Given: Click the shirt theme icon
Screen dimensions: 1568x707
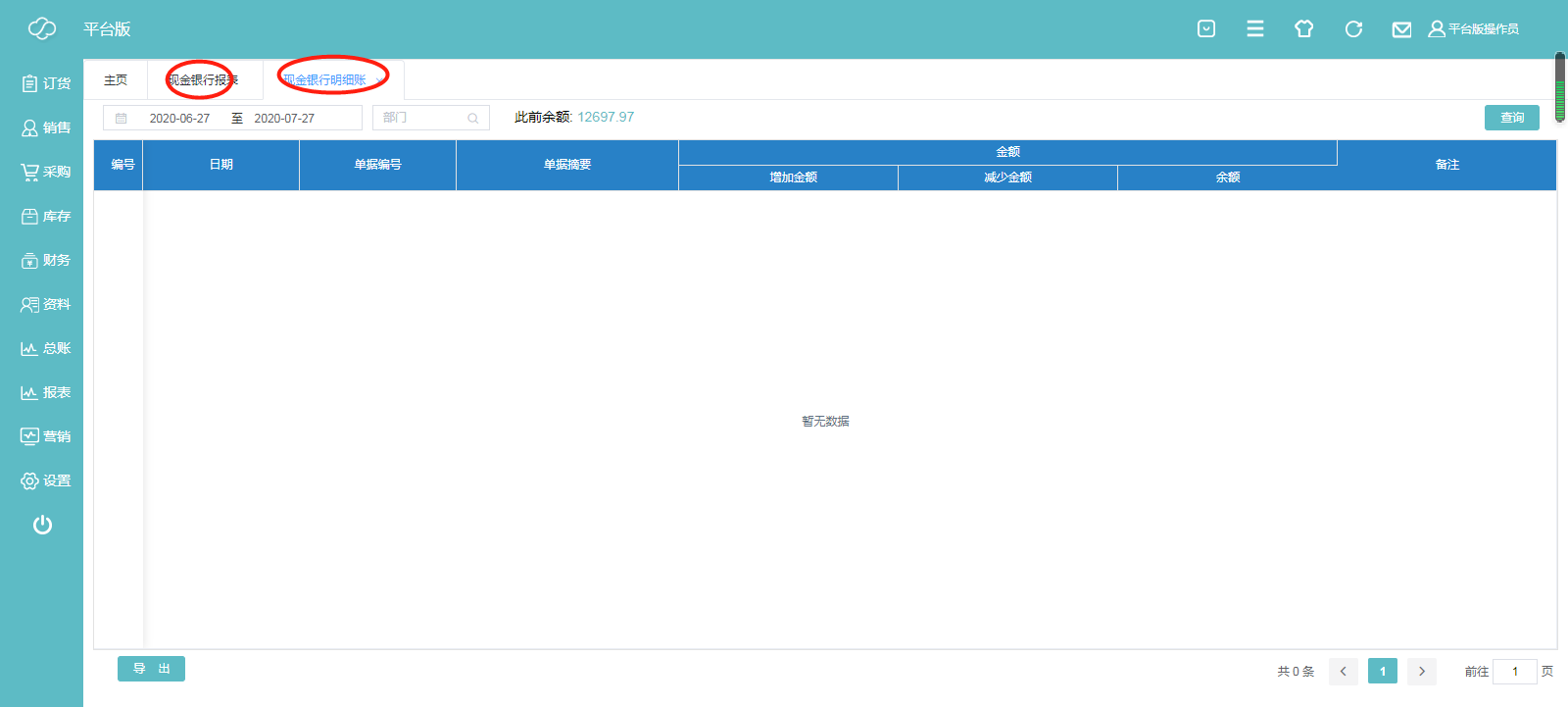Looking at the screenshot, I should pyautogui.click(x=1303, y=28).
